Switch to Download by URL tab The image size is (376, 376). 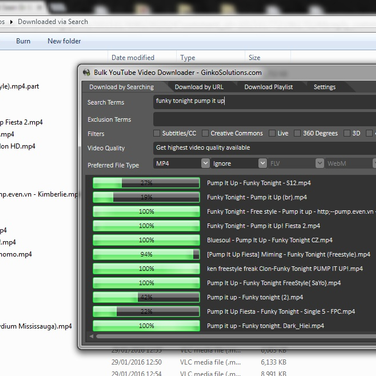click(x=199, y=87)
